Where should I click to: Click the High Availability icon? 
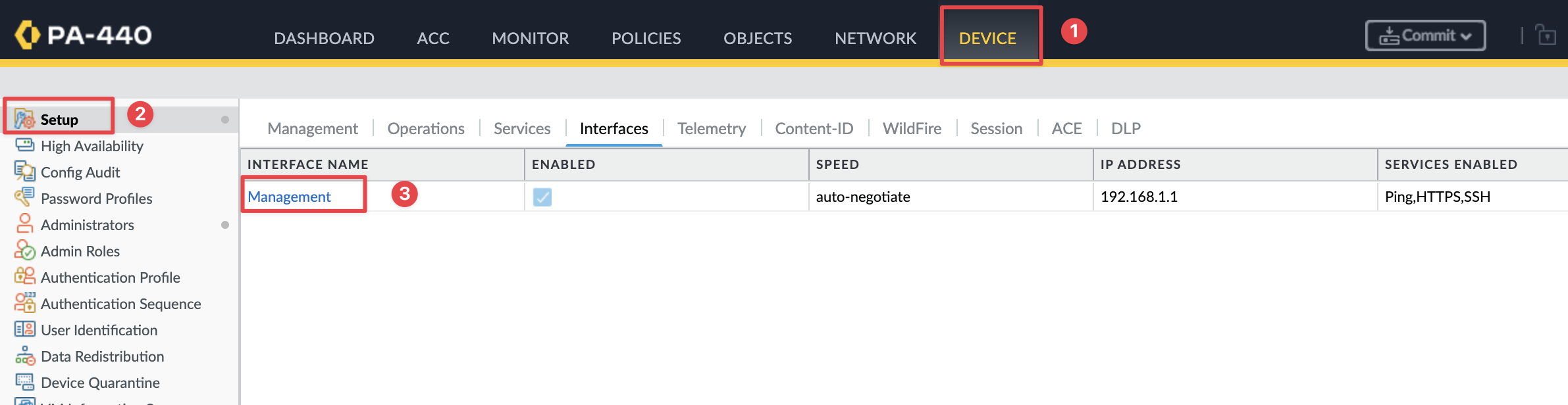(24, 145)
